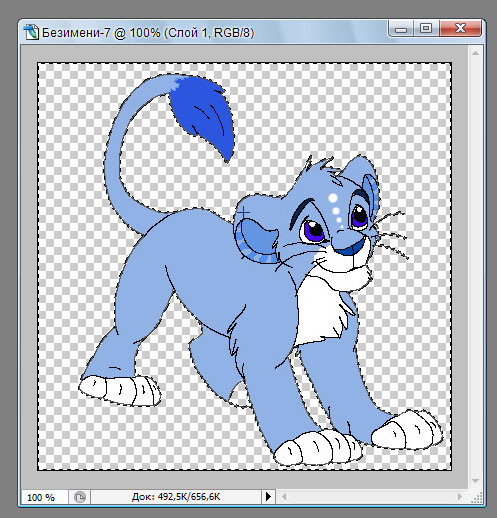
Task: Click the circular status icon beside the zoom field
Action: [x=80, y=497]
